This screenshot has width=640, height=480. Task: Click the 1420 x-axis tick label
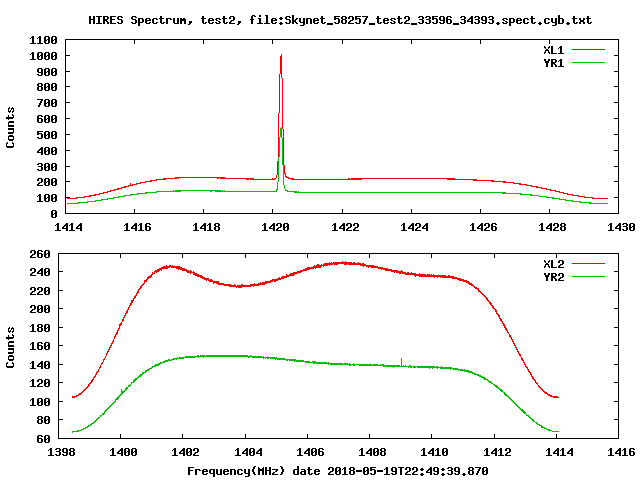click(x=276, y=227)
